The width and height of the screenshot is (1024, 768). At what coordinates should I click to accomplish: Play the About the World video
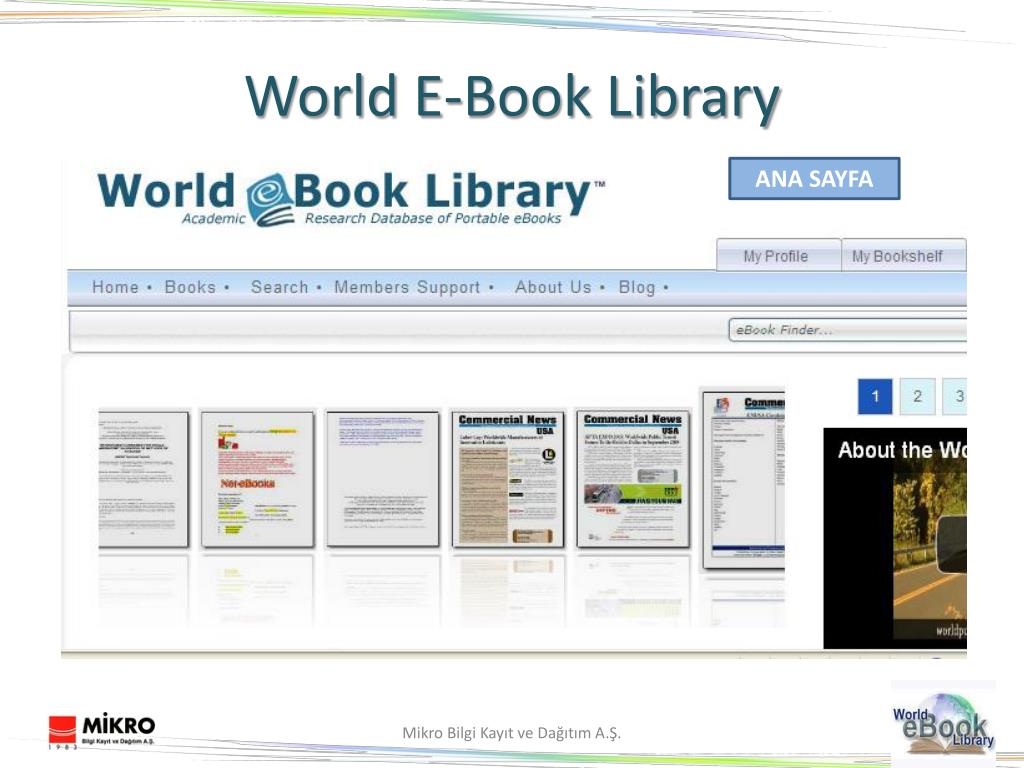click(895, 538)
